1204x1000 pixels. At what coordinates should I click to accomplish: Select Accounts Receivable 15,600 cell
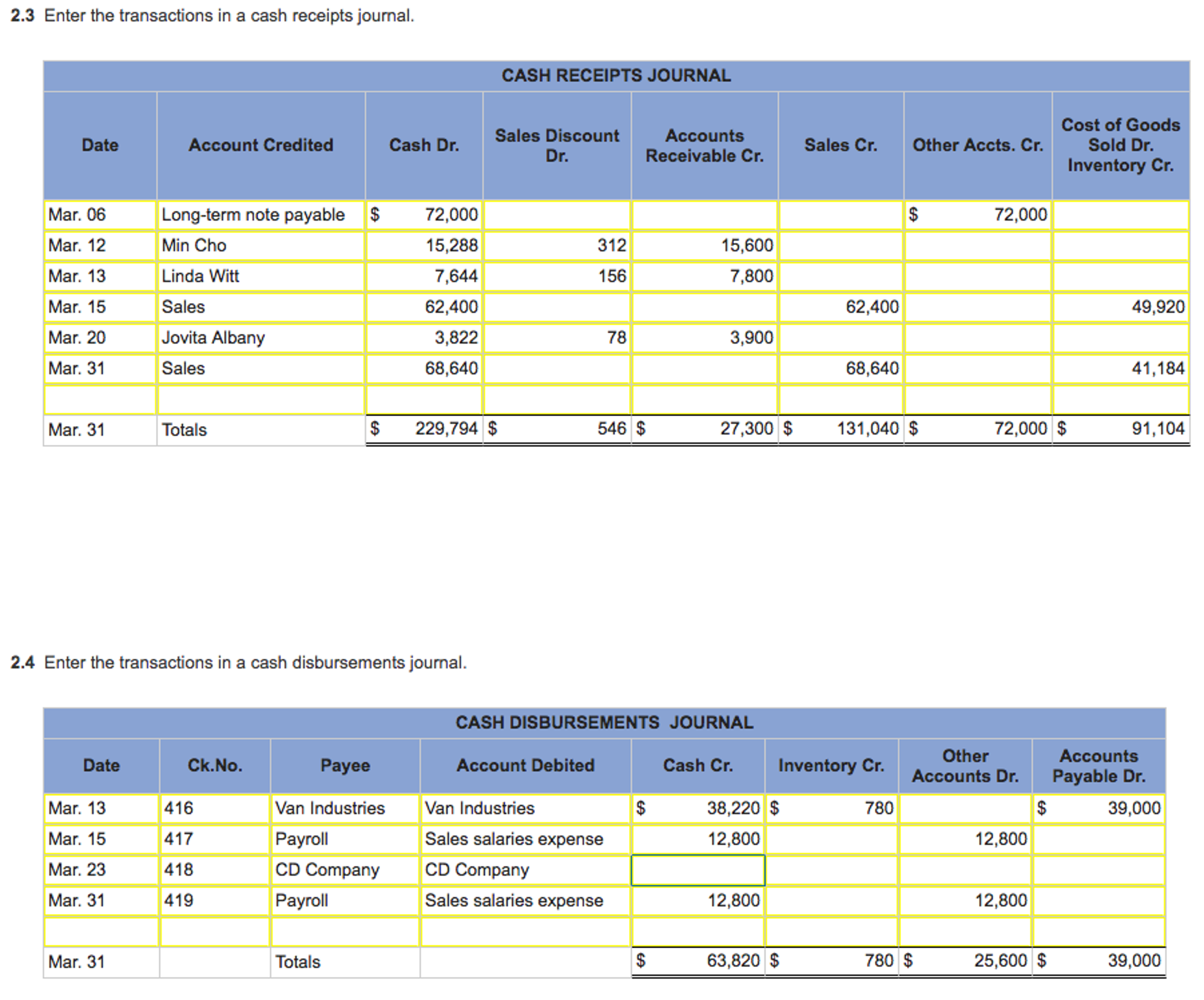(704, 245)
